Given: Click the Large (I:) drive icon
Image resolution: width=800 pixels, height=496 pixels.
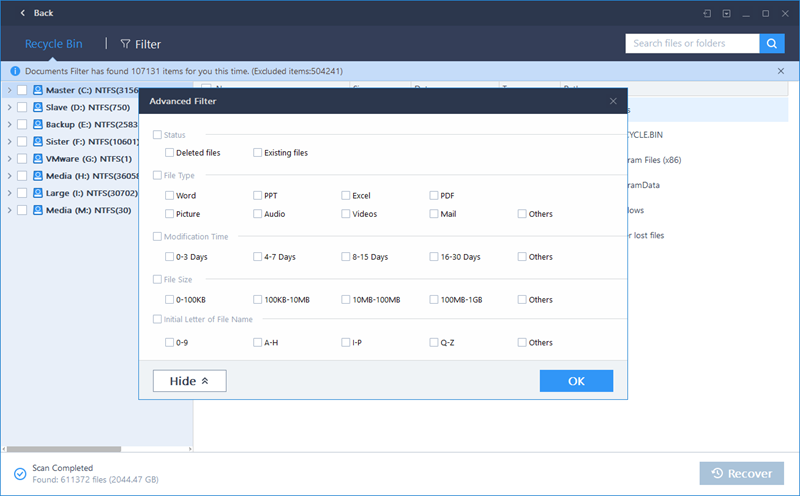Looking at the screenshot, I should (38, 193).
